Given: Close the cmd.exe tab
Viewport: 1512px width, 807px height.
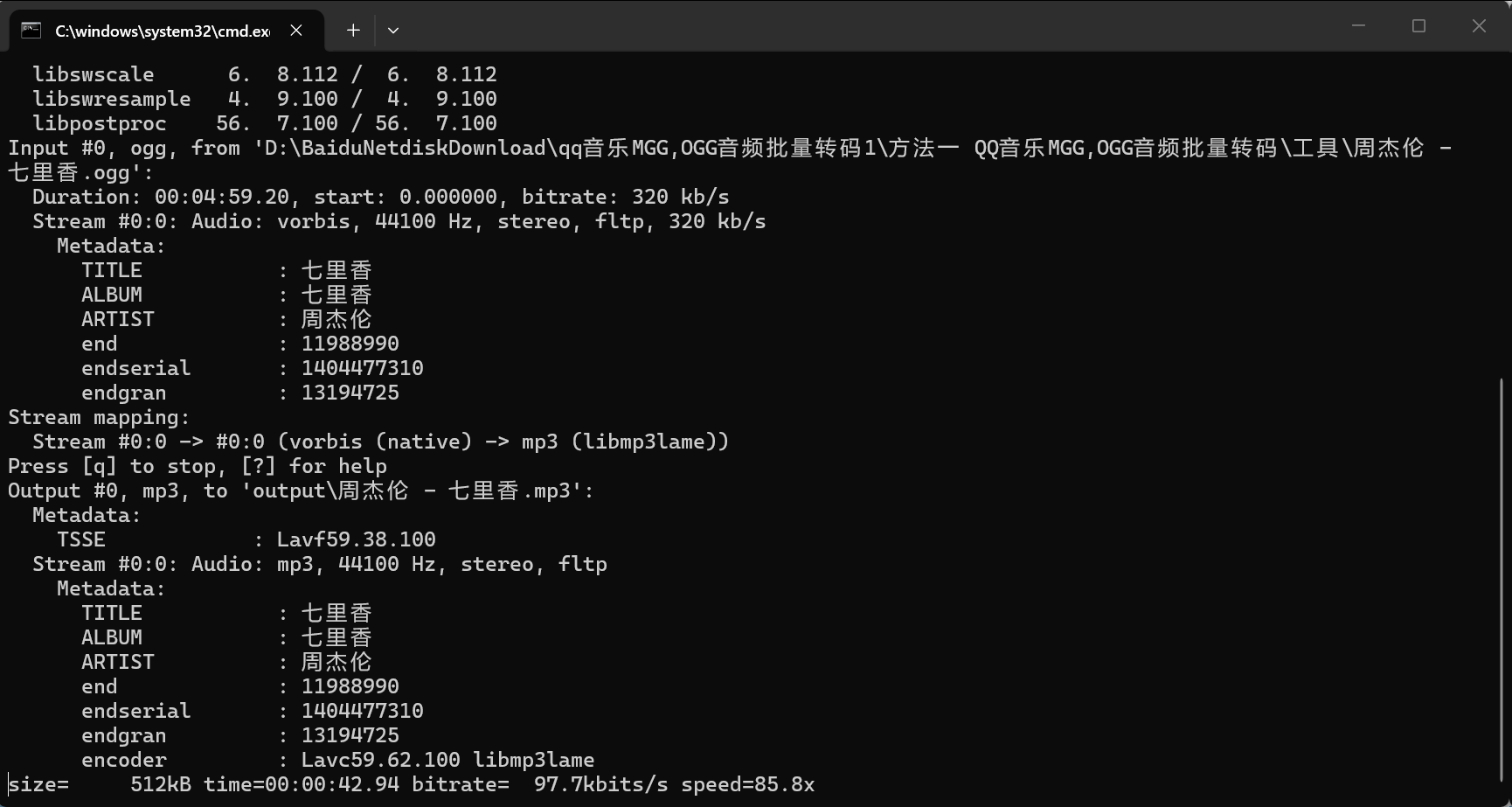Looking at the screenshot, I should [x=296, y=31].
